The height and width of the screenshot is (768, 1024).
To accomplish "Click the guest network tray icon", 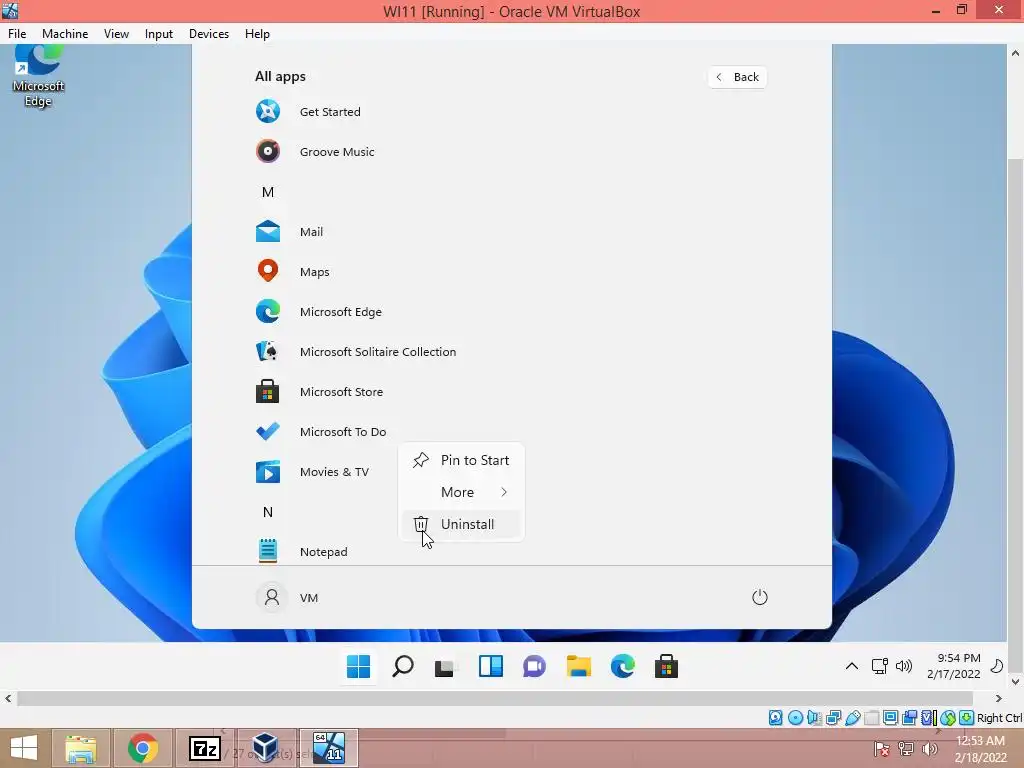I will (x=879, y=666).
